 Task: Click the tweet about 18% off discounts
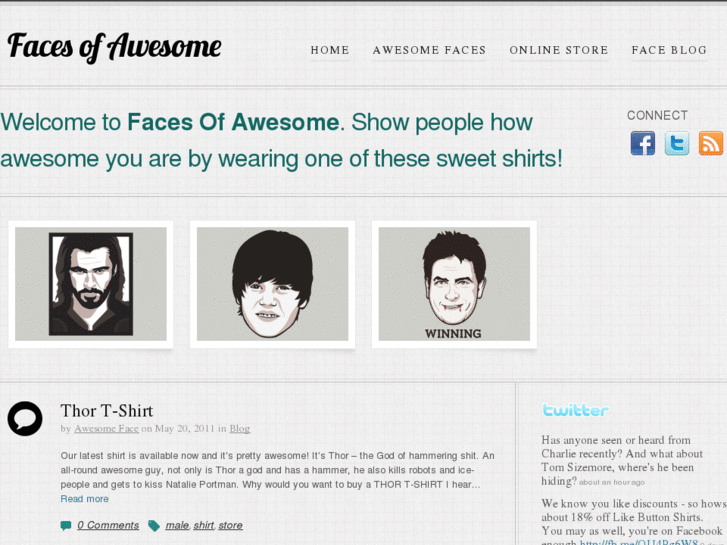(x=633, y=522)
